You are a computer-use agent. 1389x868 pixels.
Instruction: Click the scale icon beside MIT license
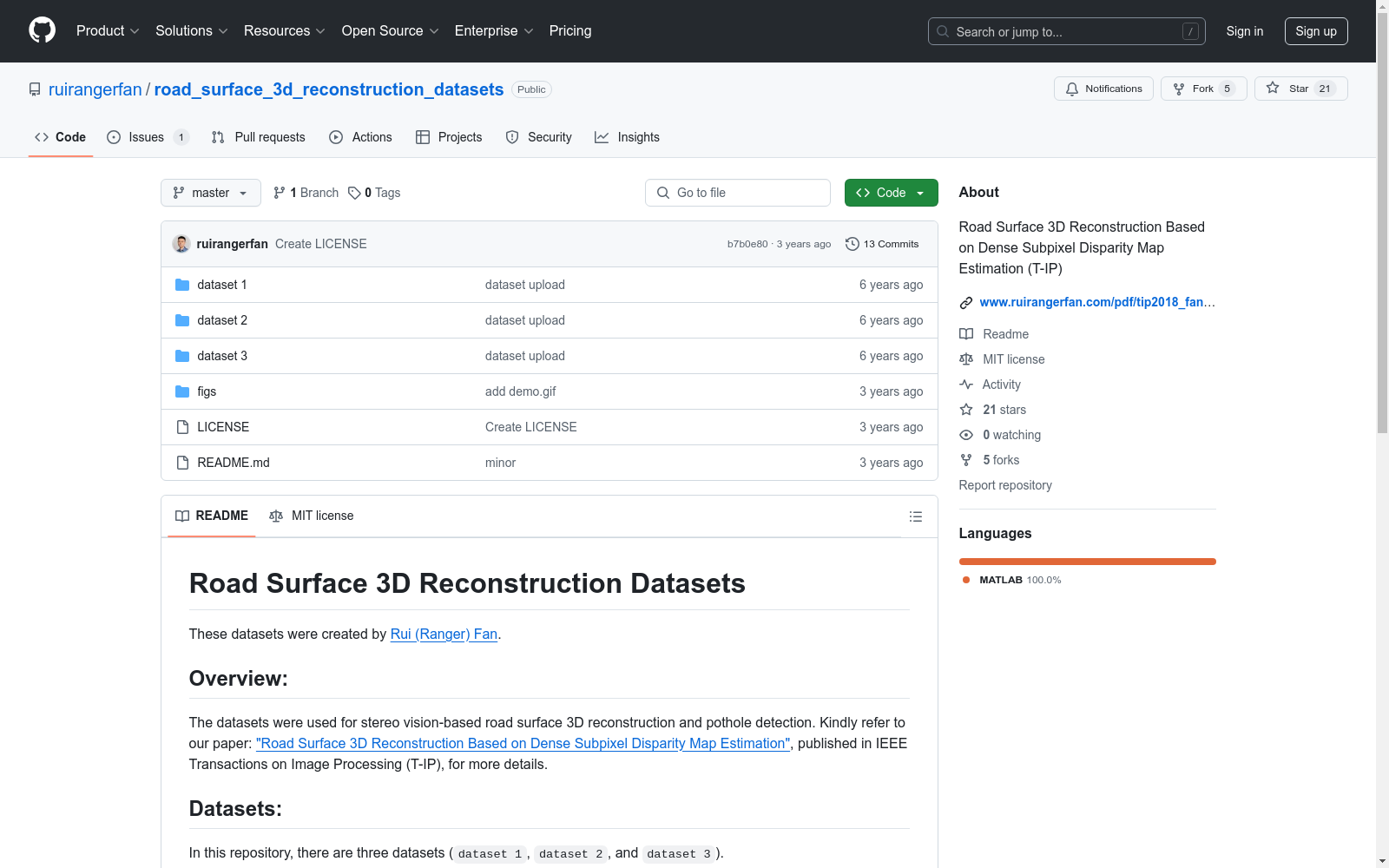click(966, 359)
